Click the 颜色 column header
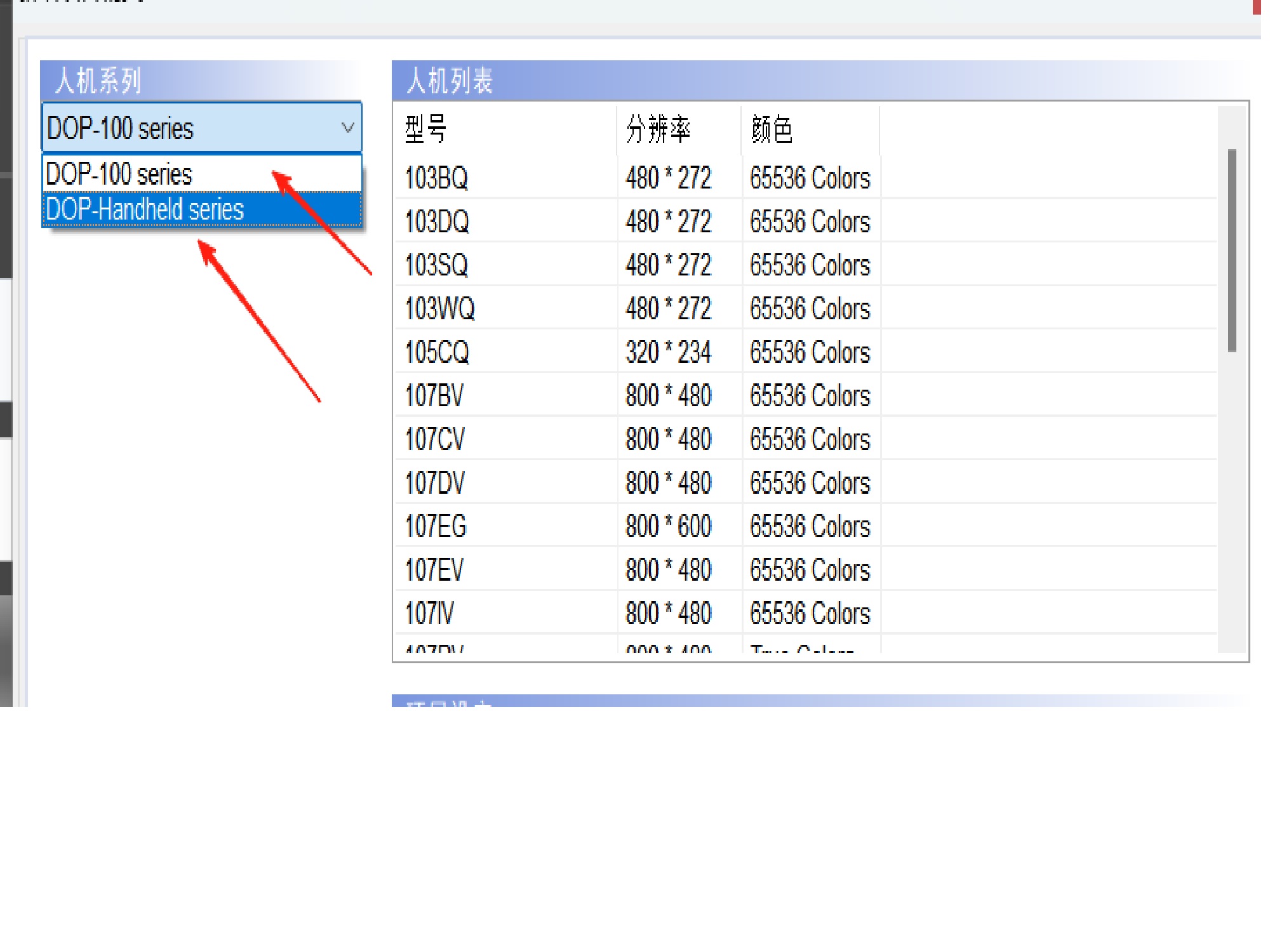The width and height of the screenshot is (1270, 952). [772, 129]
